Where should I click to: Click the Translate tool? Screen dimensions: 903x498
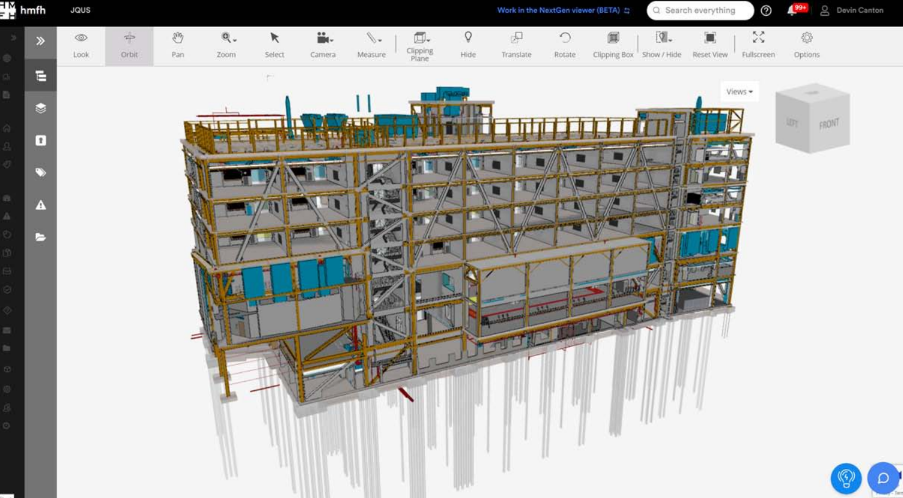click(516, 45)
